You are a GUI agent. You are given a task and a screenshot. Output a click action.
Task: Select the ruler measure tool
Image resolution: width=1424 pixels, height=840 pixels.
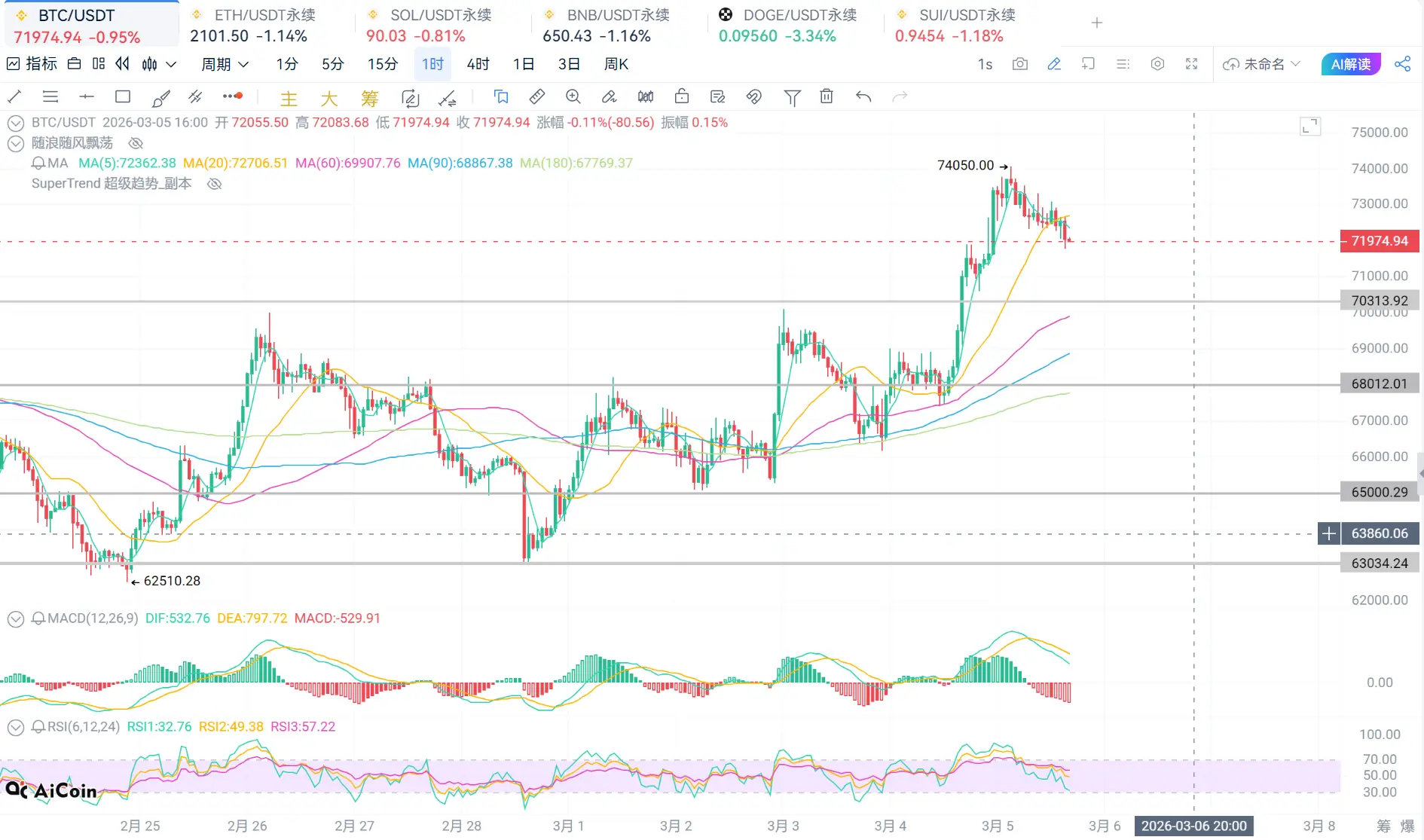tap(537, 96)
